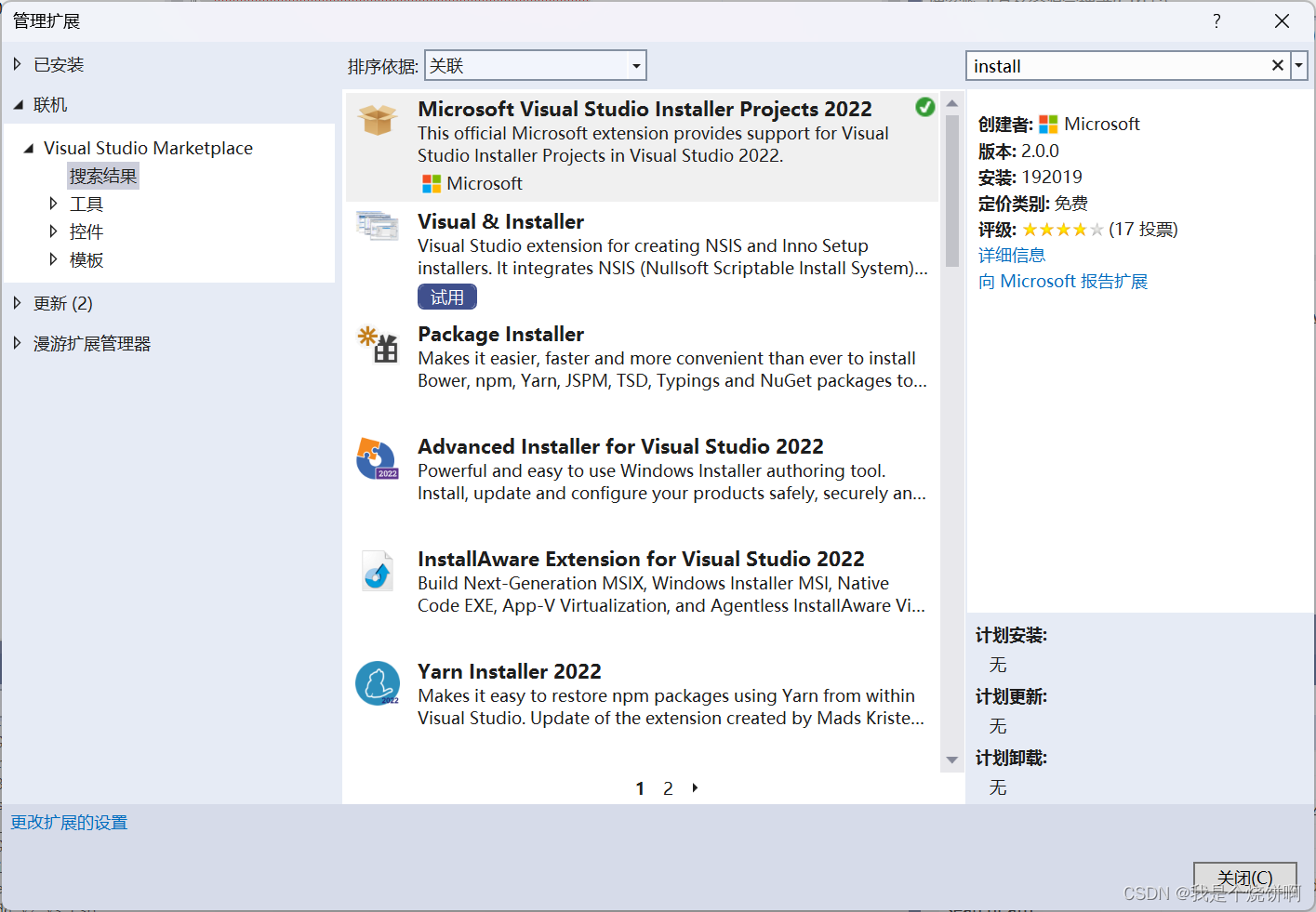Expand the 控件 tree node
Screen dimensions: 1316x912
coord(53,231)
